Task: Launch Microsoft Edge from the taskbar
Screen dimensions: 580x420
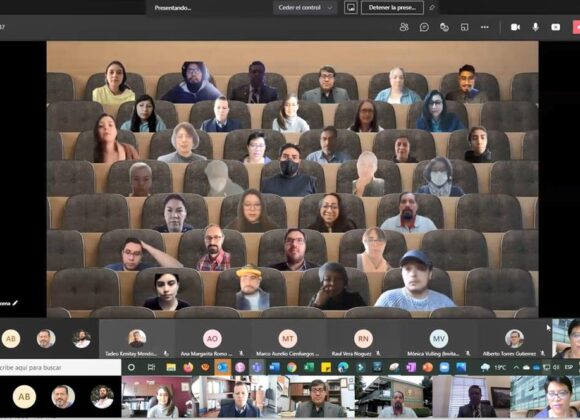Action: tap(343, 367)
